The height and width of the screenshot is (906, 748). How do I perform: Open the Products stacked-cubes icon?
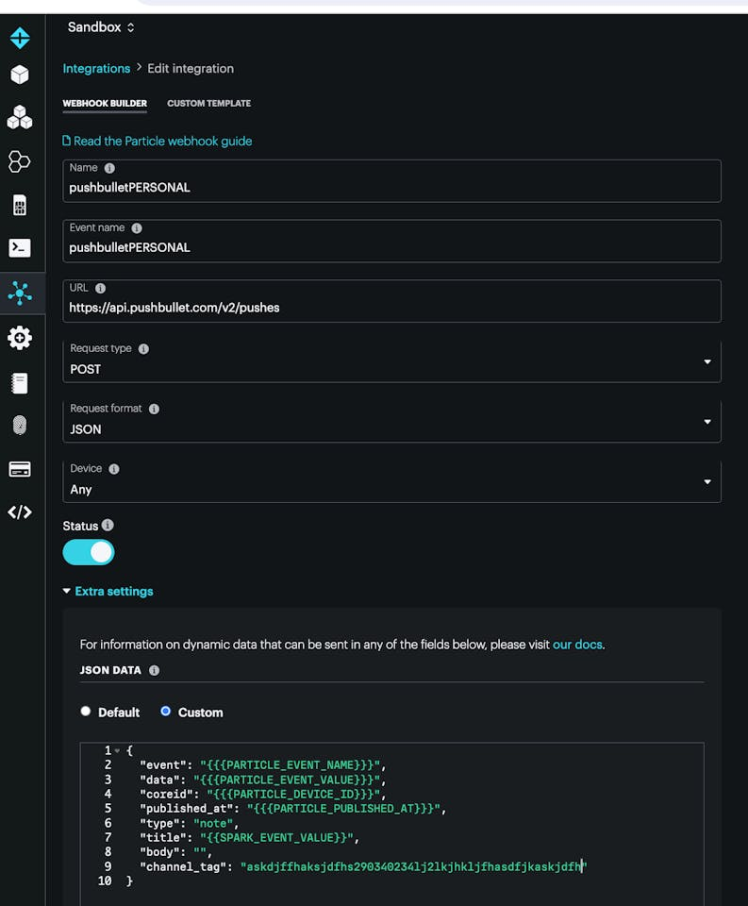[19, 118]
